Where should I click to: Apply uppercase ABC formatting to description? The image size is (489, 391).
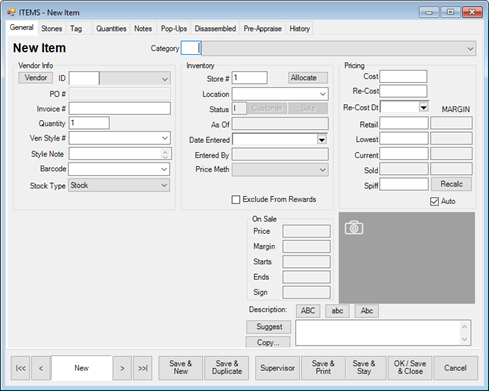click(308, 311)
